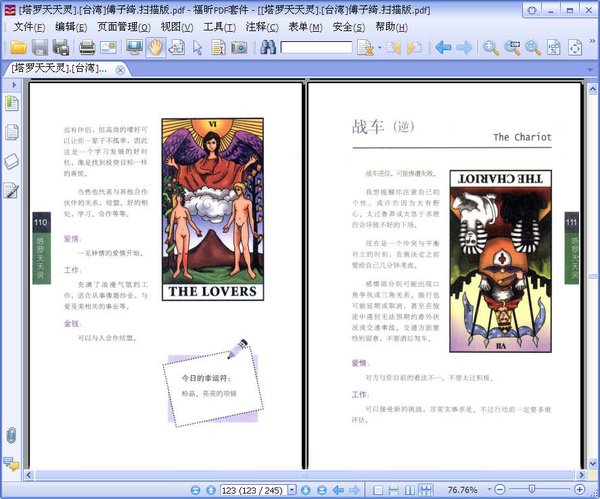Click the page number field 123 (123 / 245)

point(253,490)
